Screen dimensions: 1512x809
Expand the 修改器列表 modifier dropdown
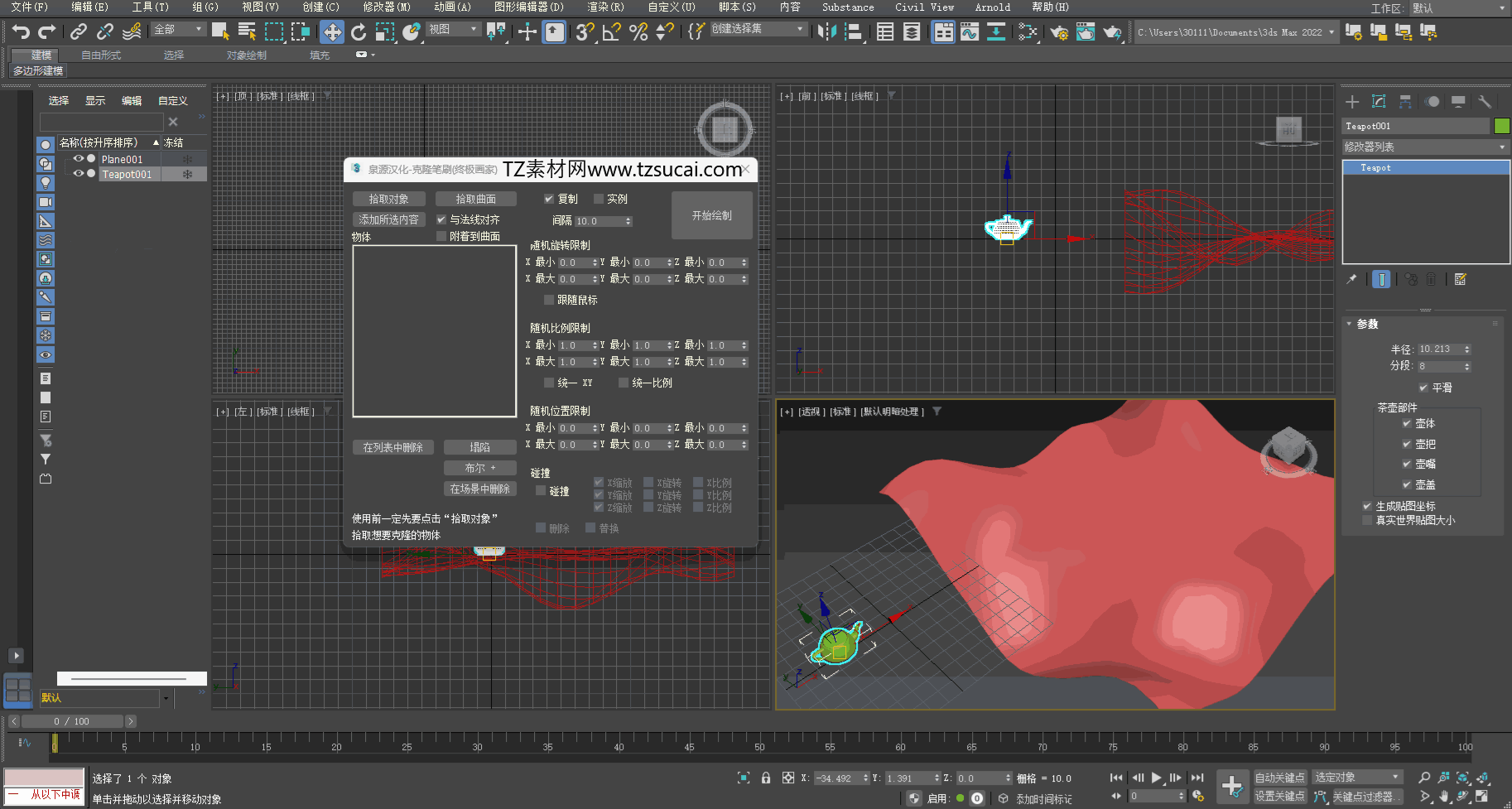click(x=1424, y=147)
